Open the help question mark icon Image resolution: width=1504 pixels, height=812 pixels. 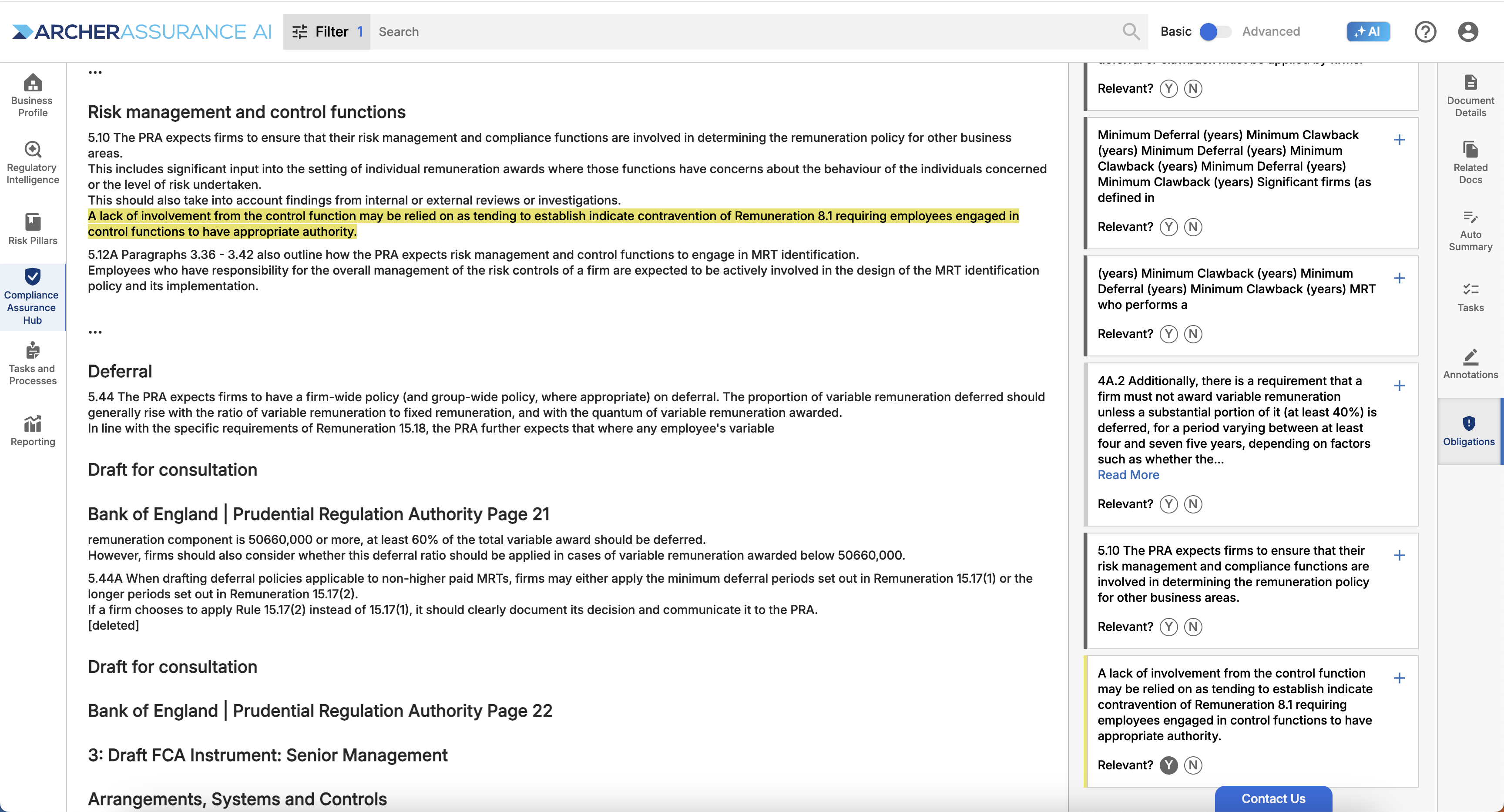pos(1425,31)
